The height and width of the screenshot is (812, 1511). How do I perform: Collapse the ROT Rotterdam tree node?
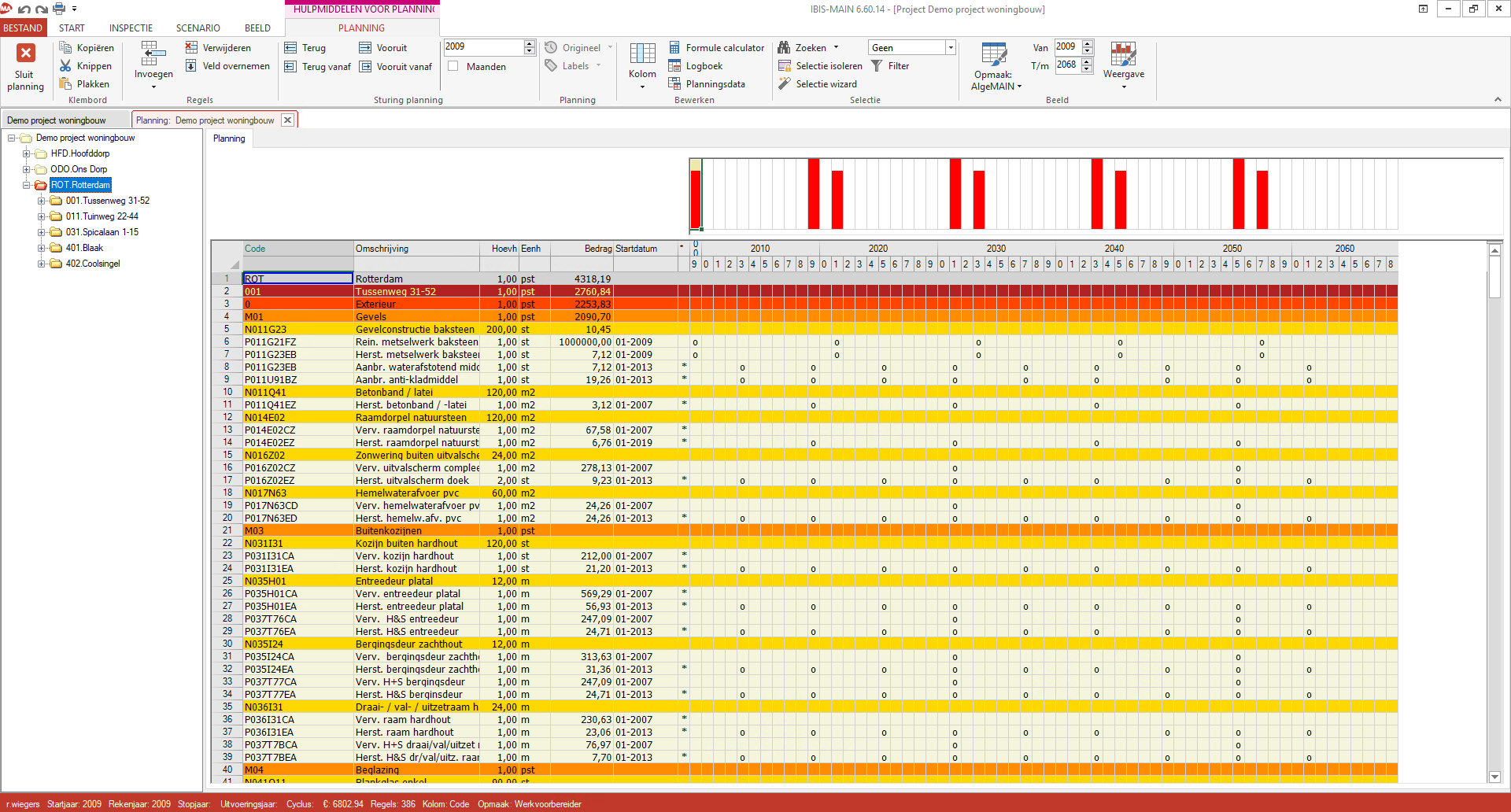27,185
